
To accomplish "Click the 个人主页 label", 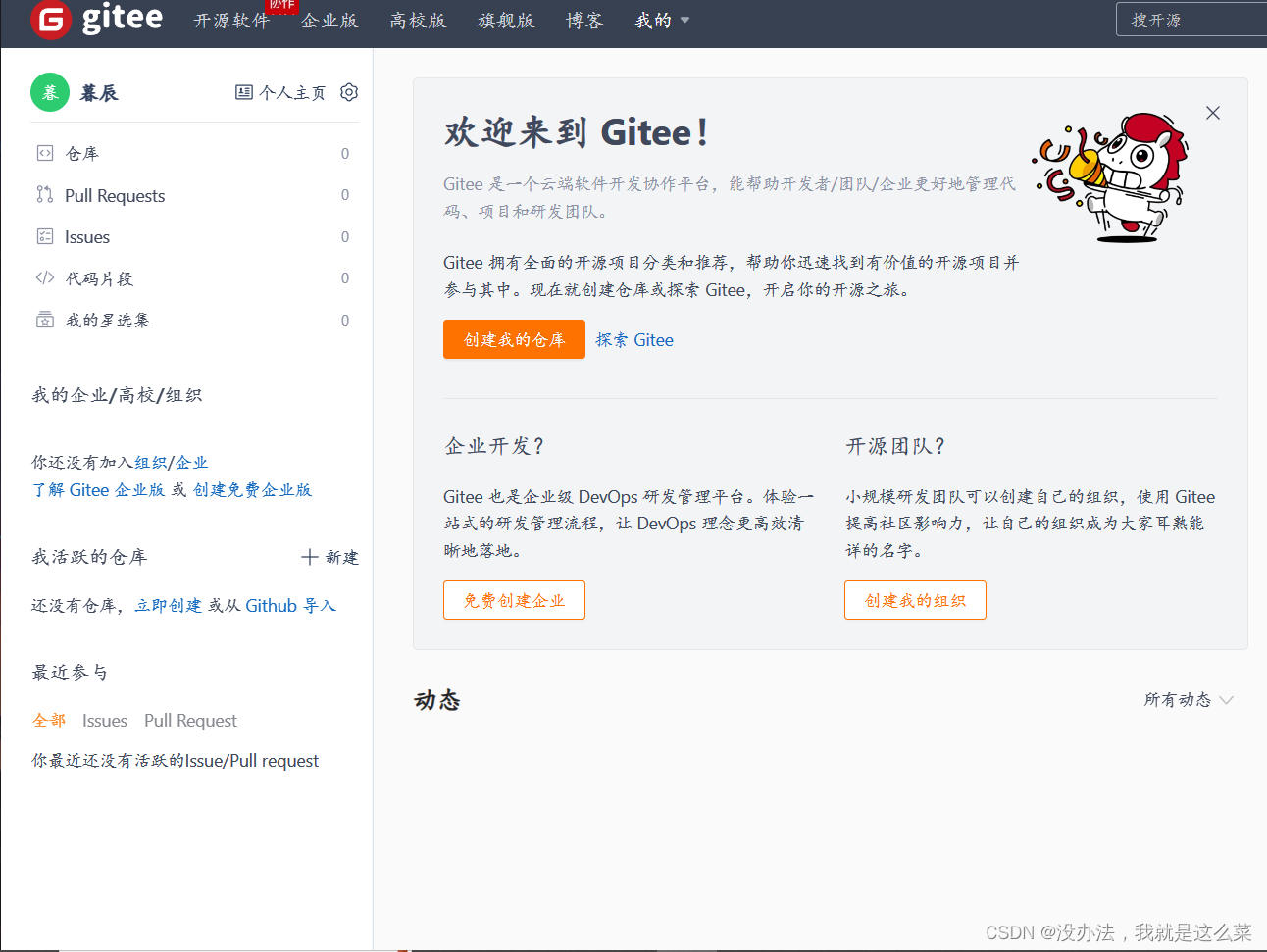I will [x=292, y=92].
